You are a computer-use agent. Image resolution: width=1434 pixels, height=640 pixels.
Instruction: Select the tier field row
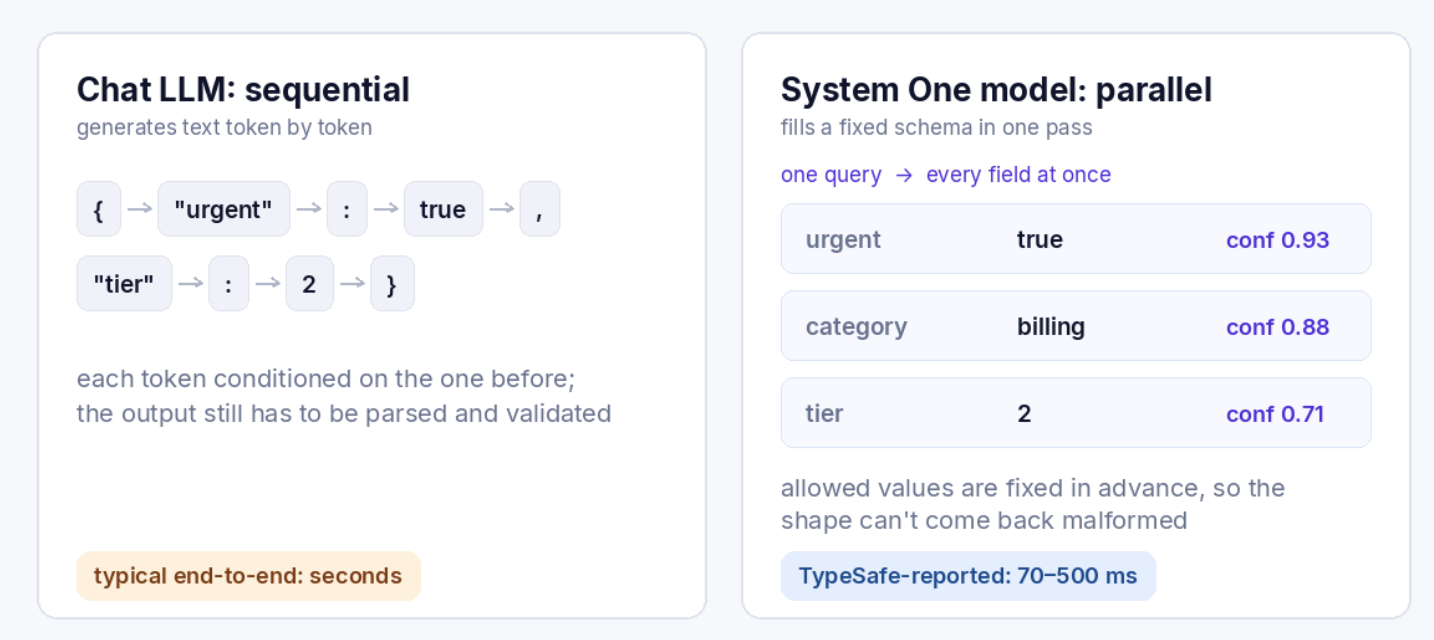(1076, 413)
